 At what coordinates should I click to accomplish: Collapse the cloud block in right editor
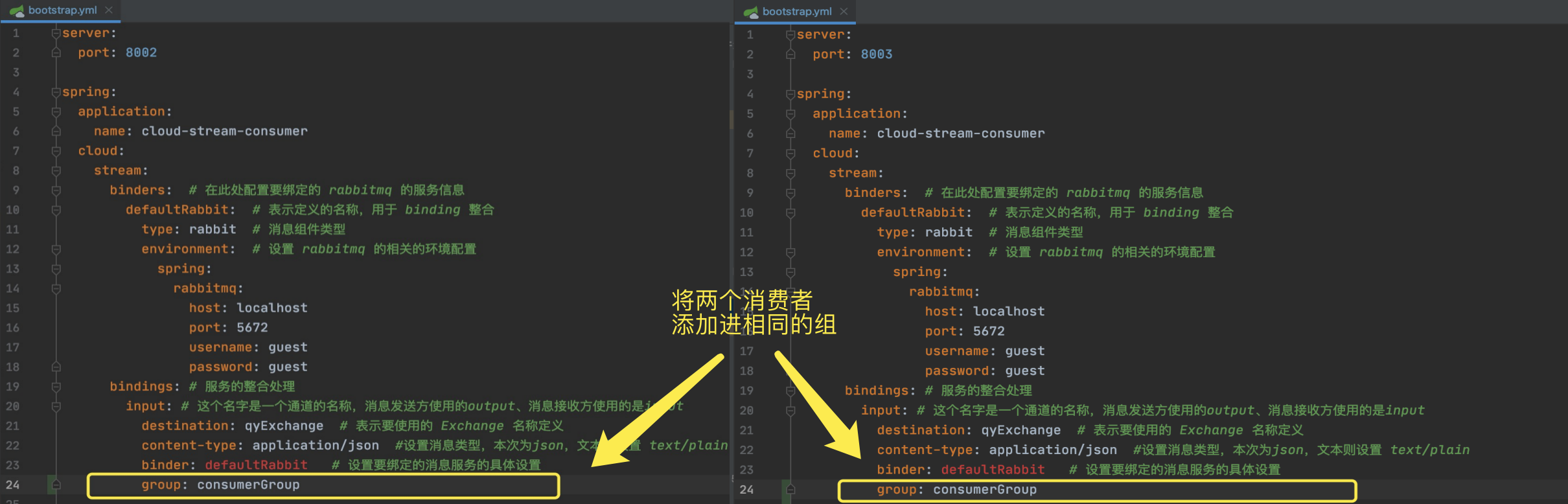click(790, 154)
